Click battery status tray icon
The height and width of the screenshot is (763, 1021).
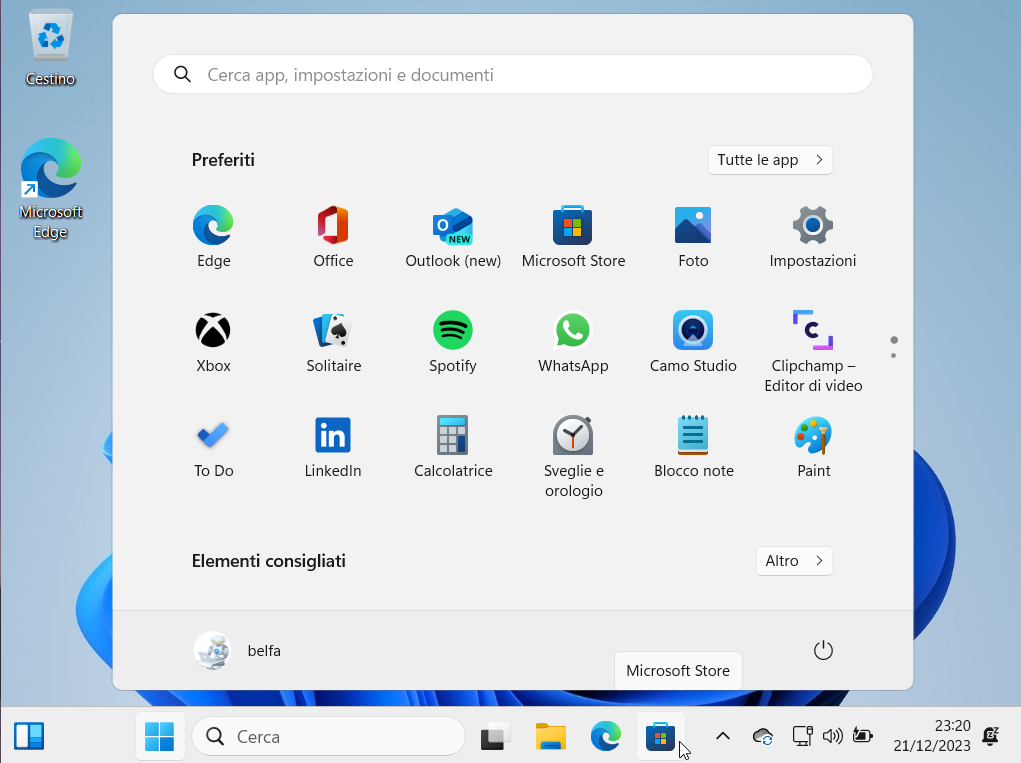(863, 736)
